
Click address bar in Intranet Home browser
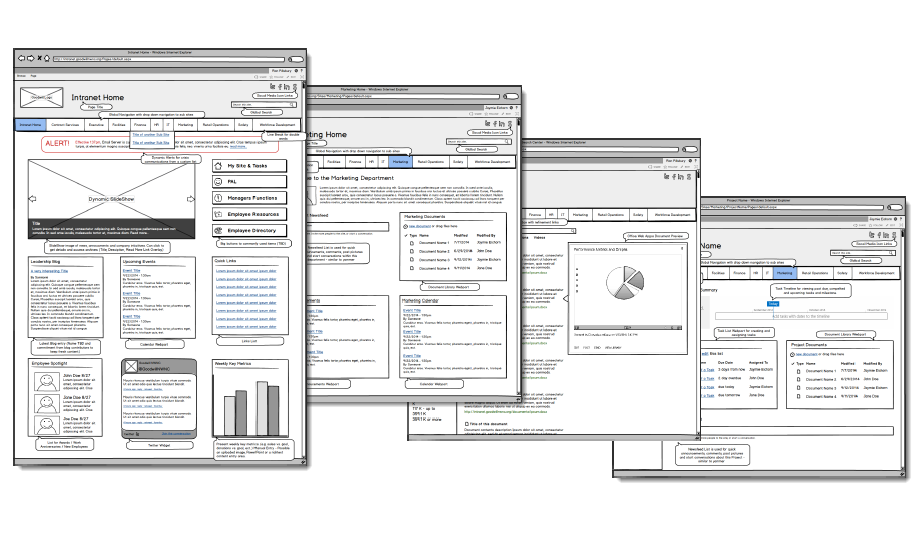(169, 59)
